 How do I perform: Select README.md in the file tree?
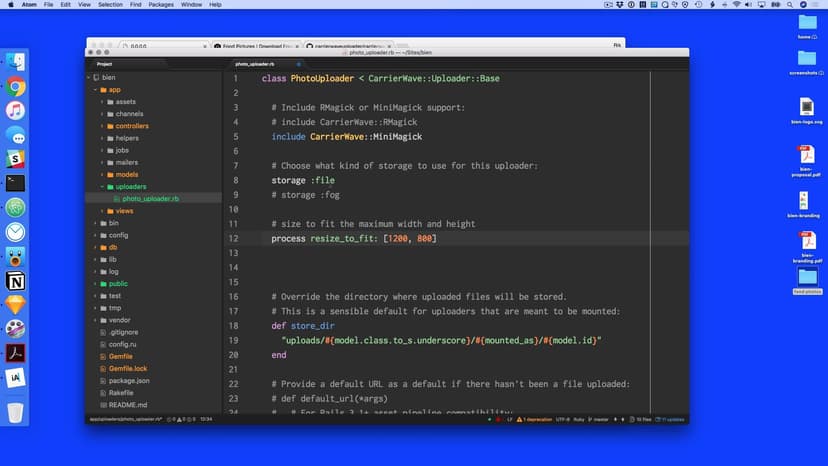tap(127, 405)
